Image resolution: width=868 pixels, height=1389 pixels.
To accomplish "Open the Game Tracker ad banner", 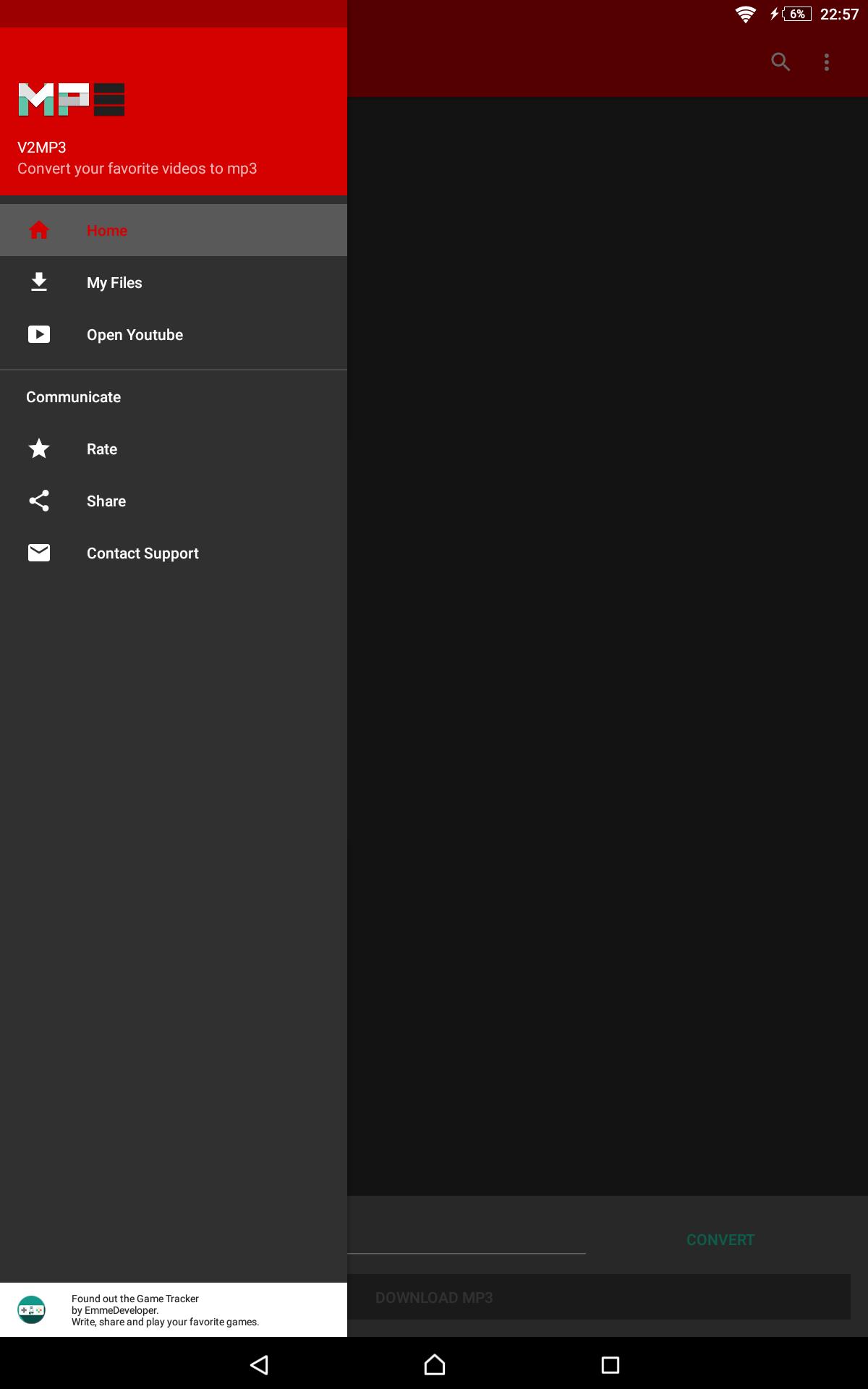I will [174, 1309].
